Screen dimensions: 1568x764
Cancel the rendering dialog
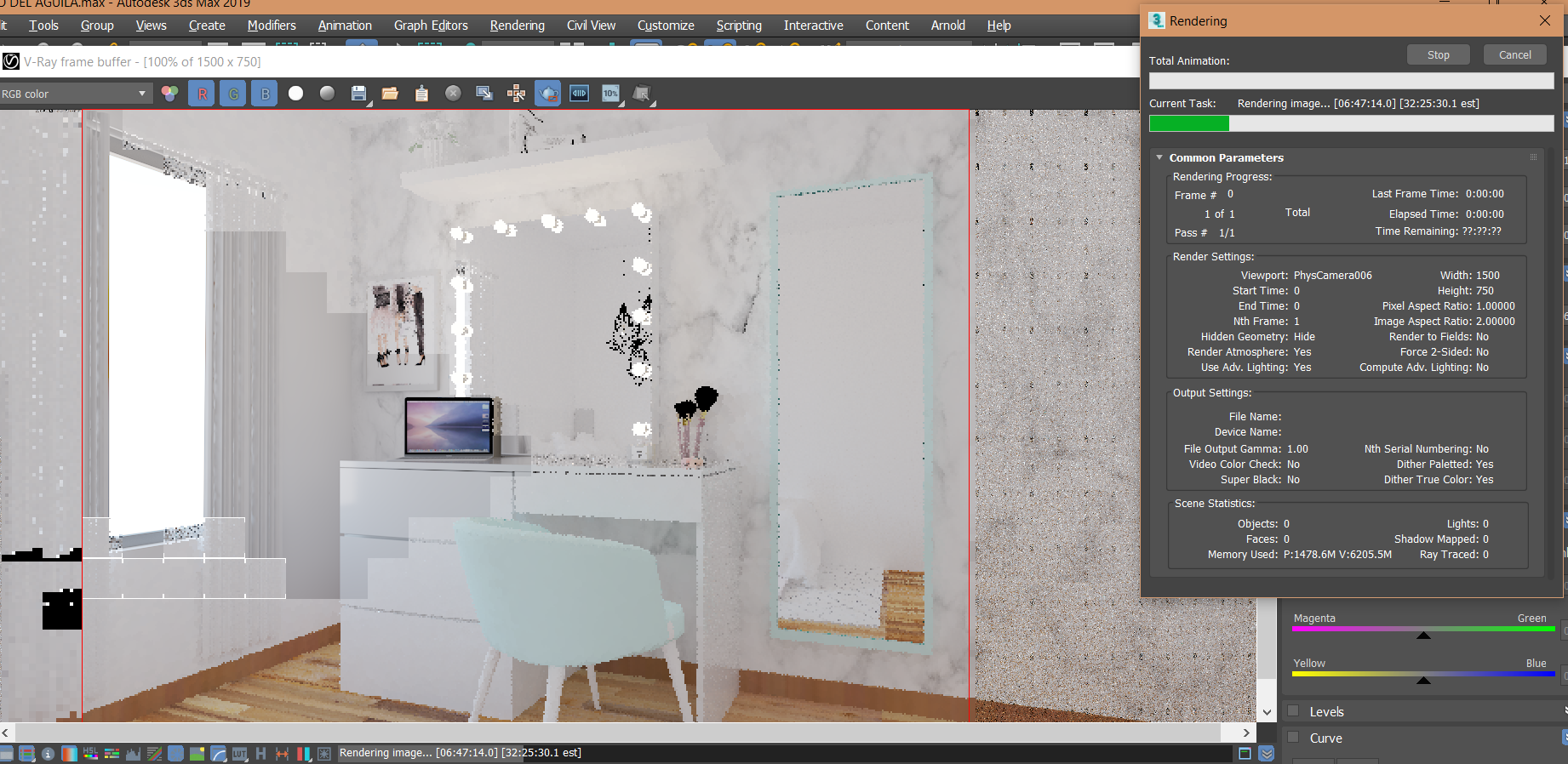point(1515,54)
